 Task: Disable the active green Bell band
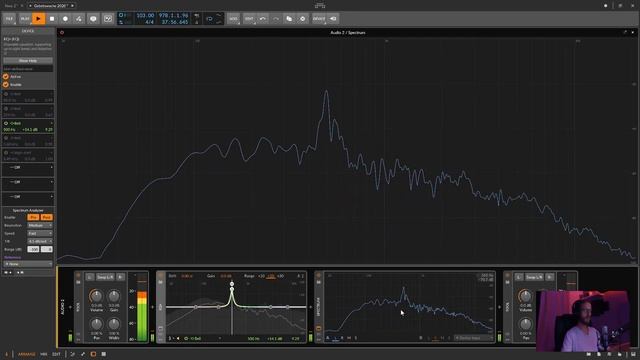[6, 123]
